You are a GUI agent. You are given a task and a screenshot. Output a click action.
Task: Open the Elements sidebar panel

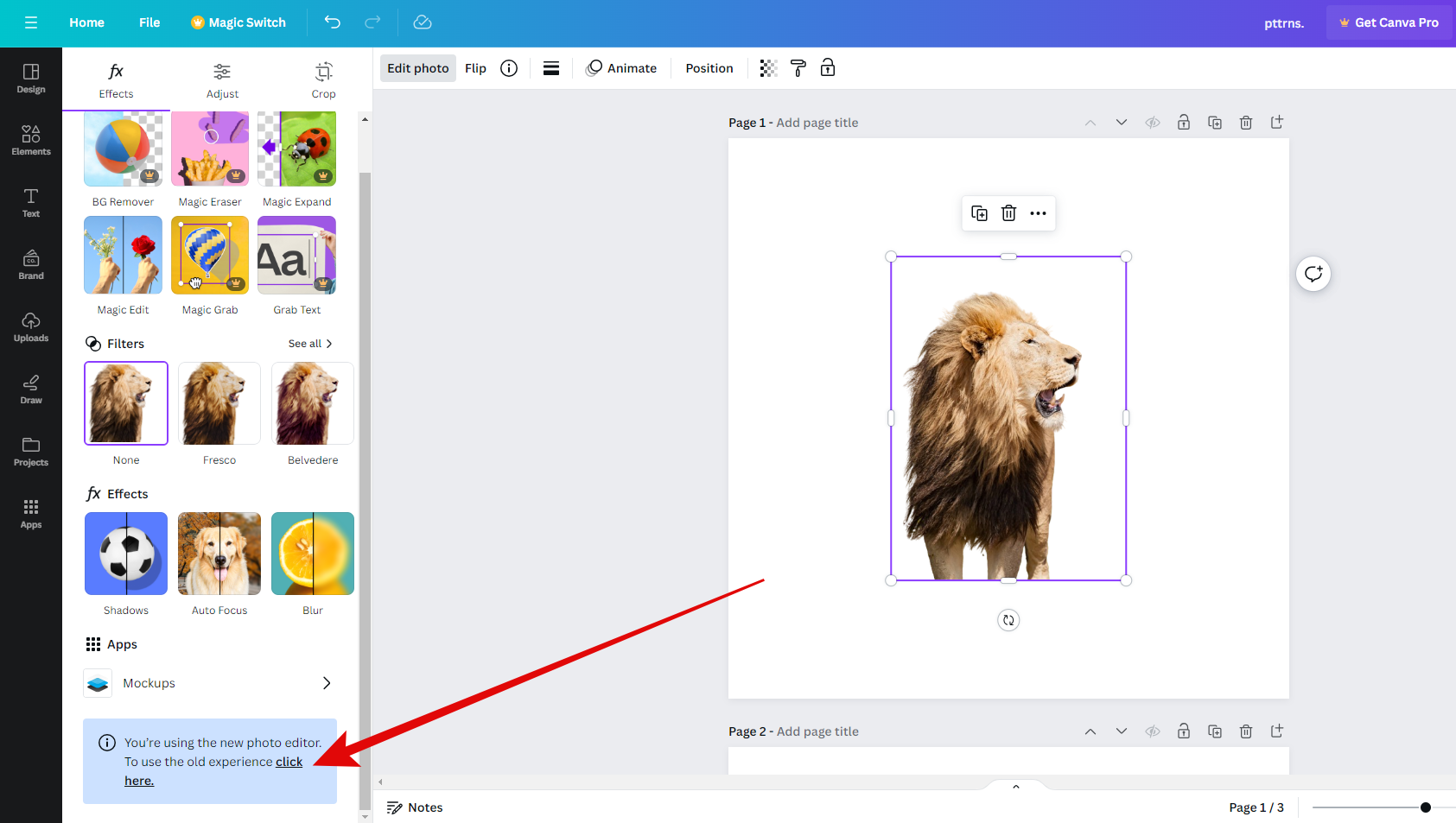pos(31,140)
